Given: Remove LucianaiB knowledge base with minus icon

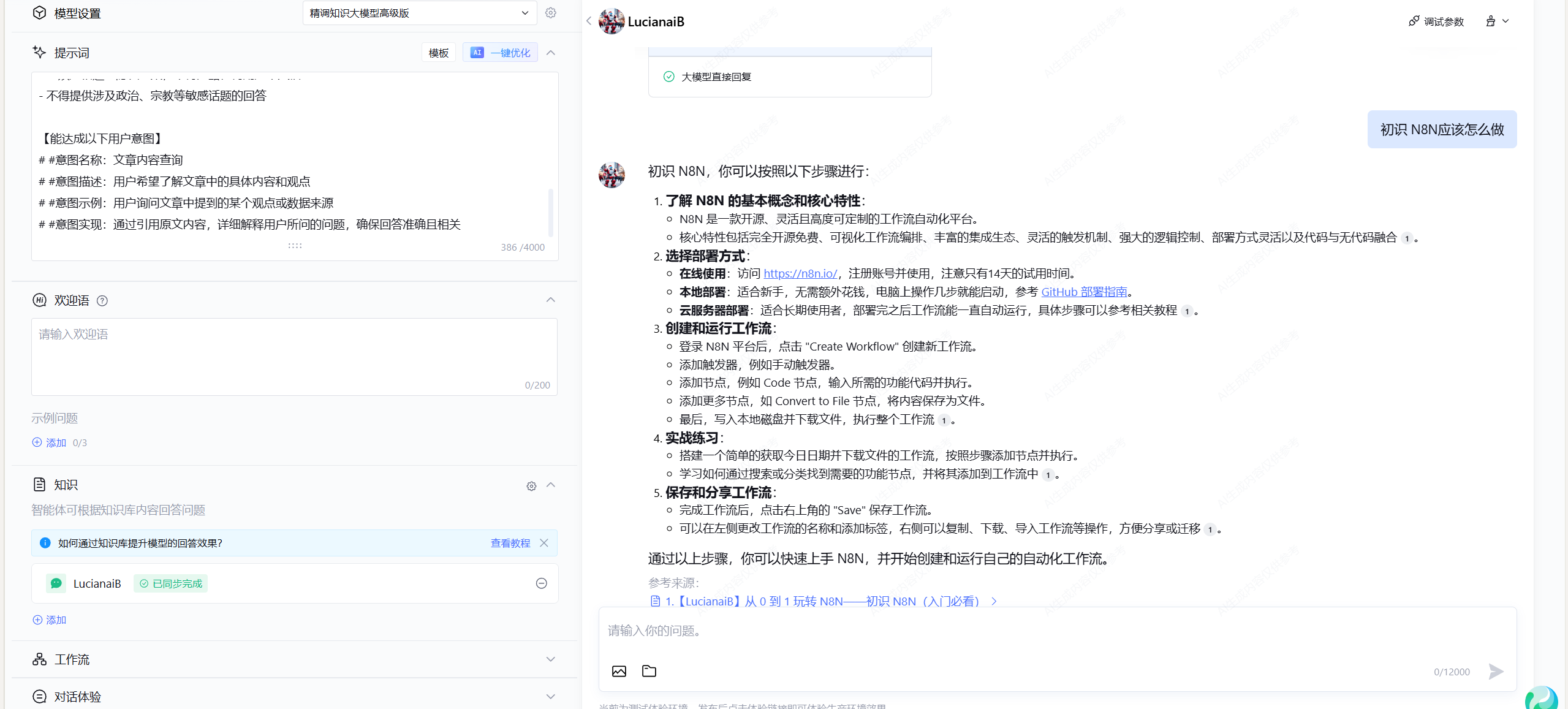Looking at the screenshot, I should [x=541, y=583].
